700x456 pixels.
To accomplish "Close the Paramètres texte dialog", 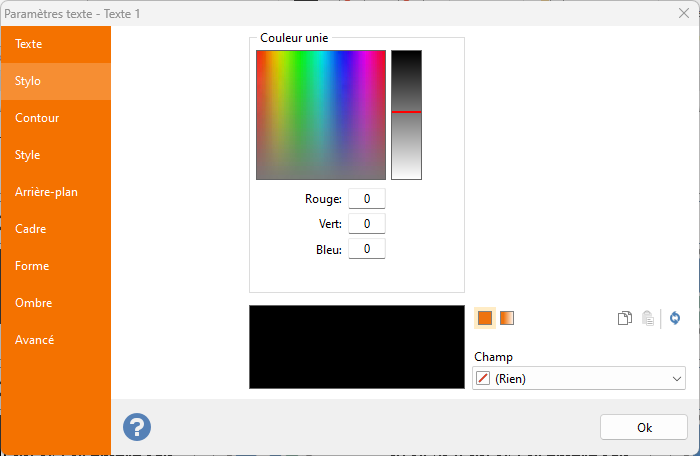I will [681, 14].
